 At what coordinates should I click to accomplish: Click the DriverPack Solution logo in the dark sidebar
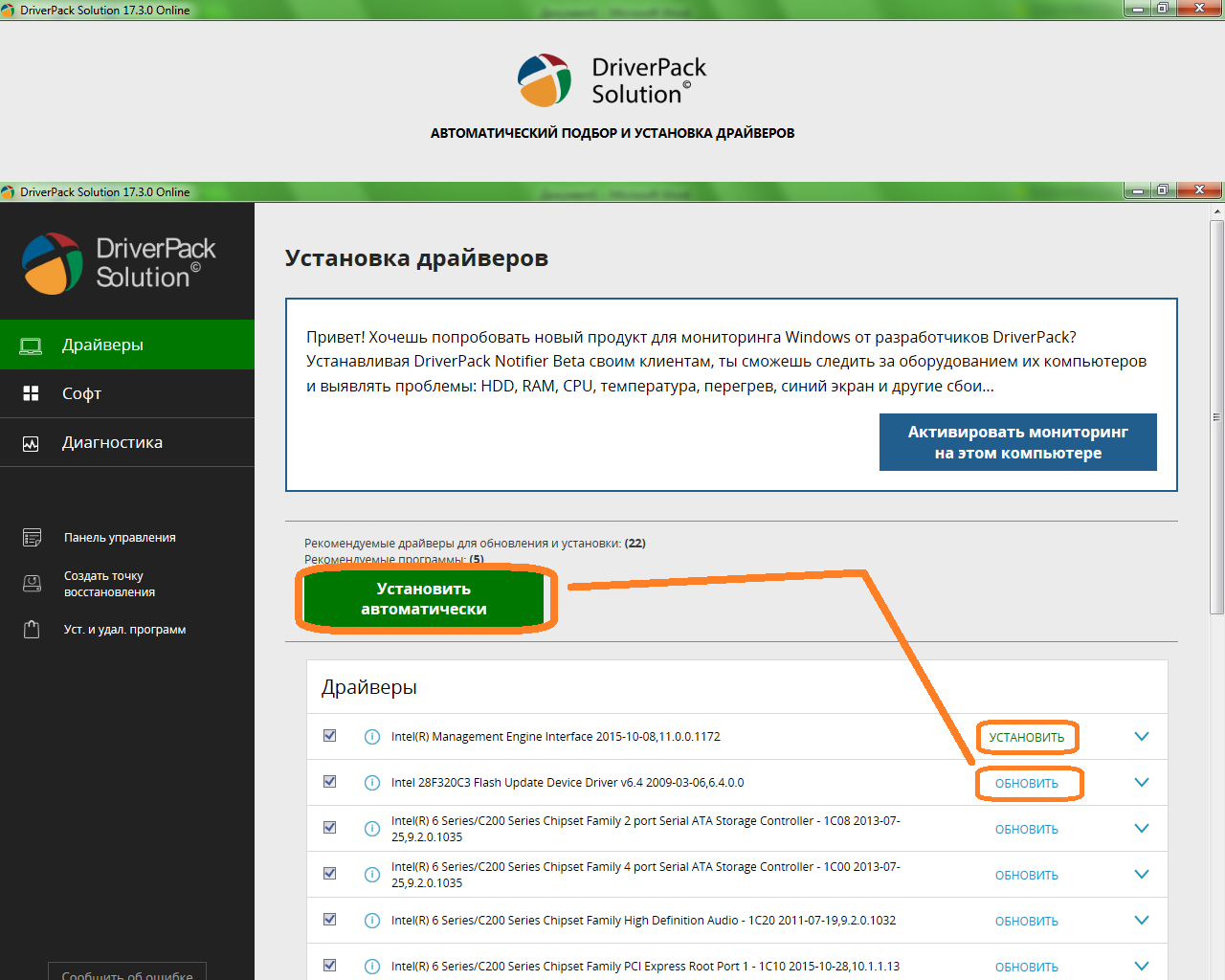[x=119, y=263]
